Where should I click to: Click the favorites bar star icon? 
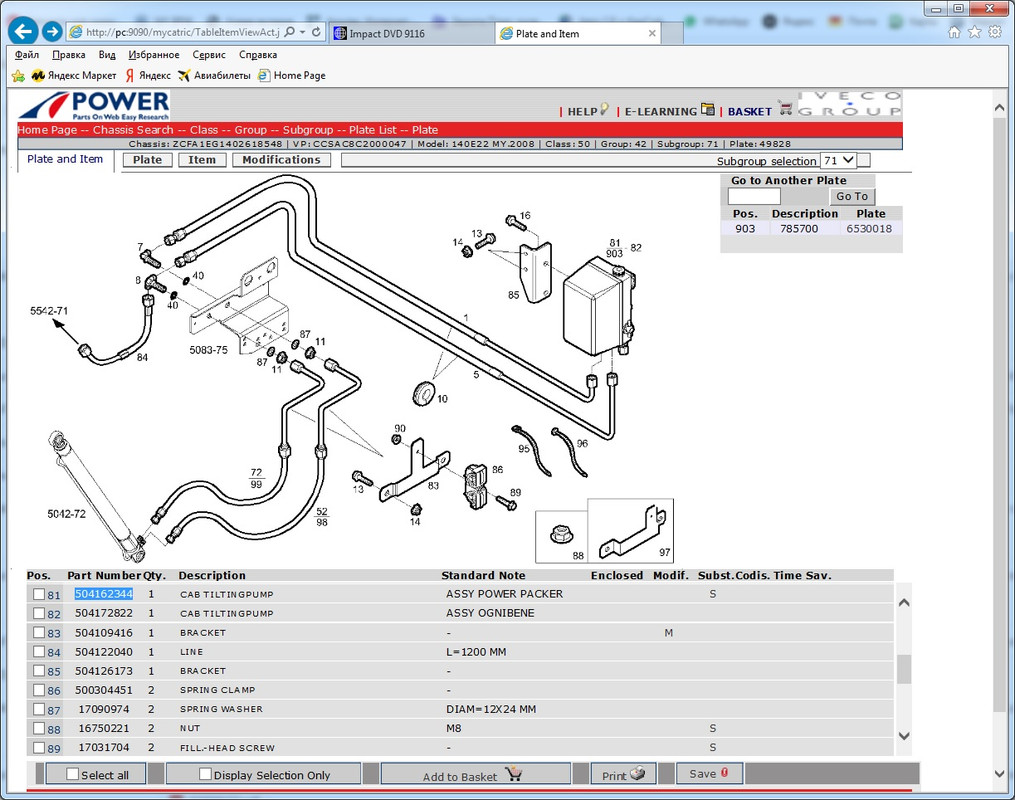tap(18, 76)
